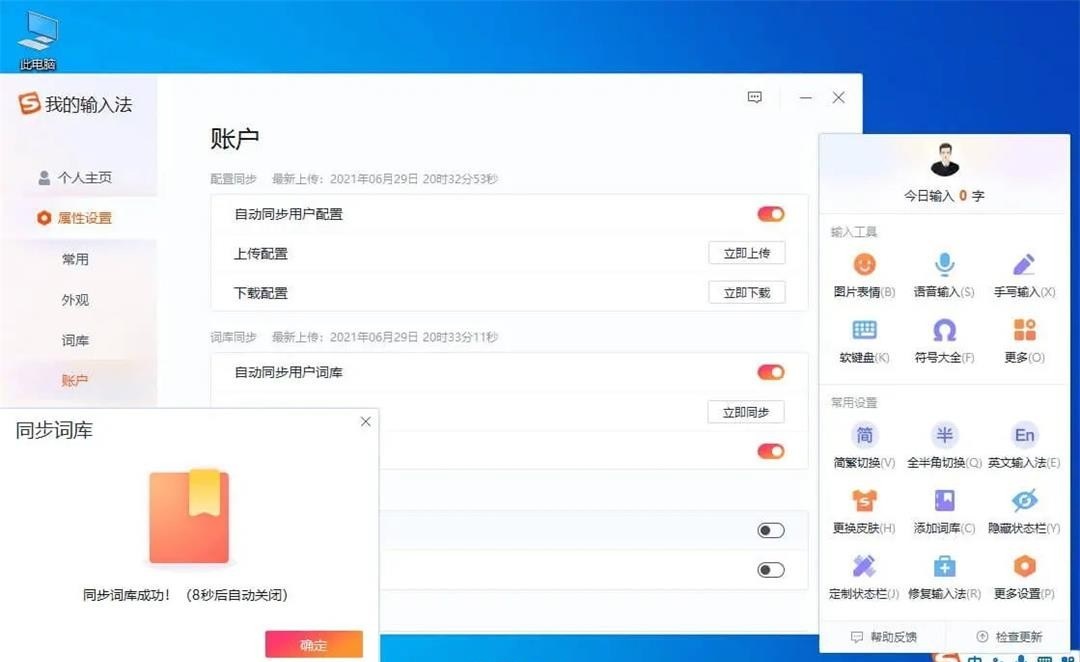Image resolution: width=1080 pixels, height=662 pixels.
Task: Toggle the third orange switch under 词库同步
Action: click(x=771, y=451)
